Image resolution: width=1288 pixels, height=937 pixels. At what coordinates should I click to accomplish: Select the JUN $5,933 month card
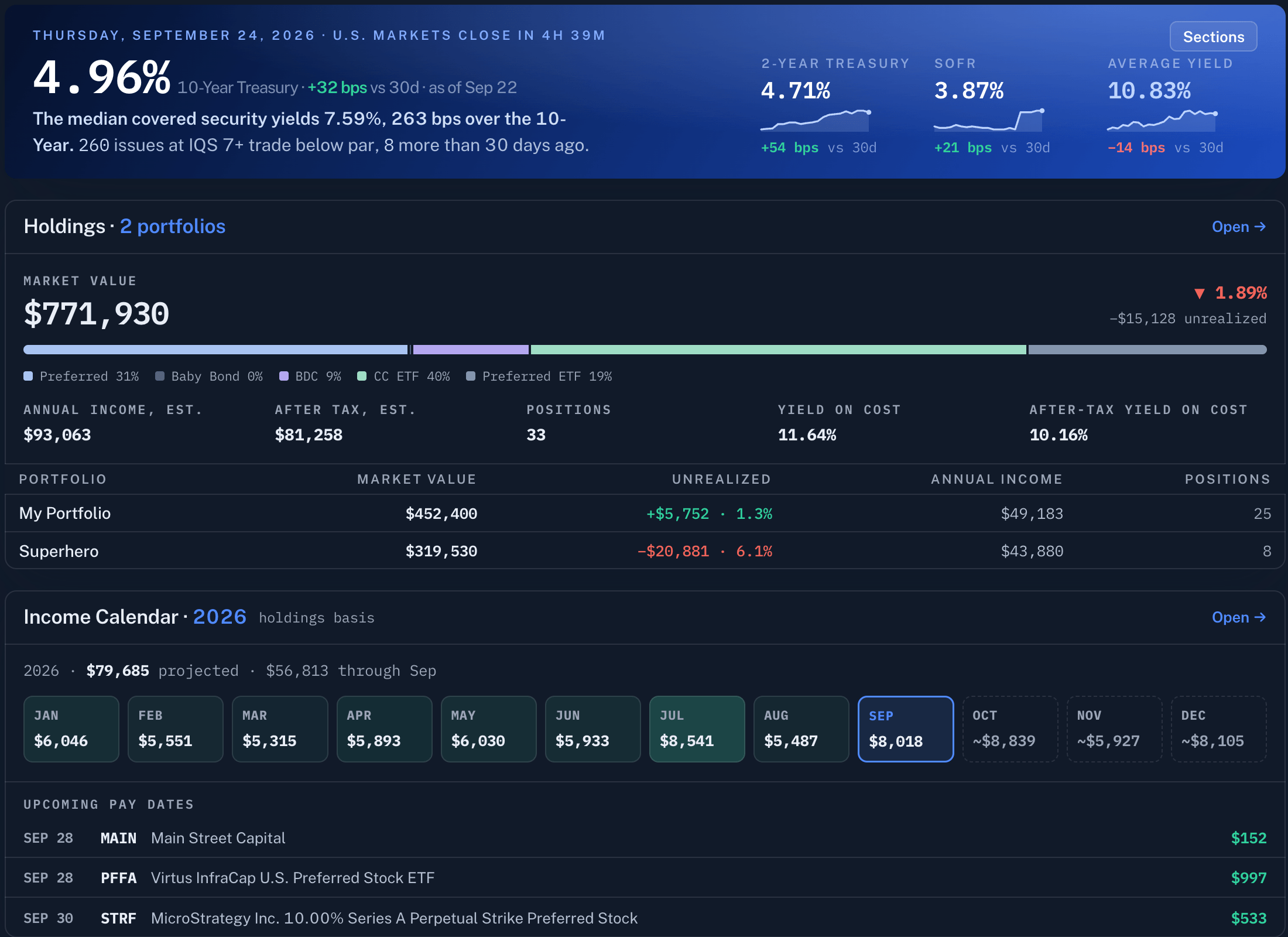pos(593,729)
